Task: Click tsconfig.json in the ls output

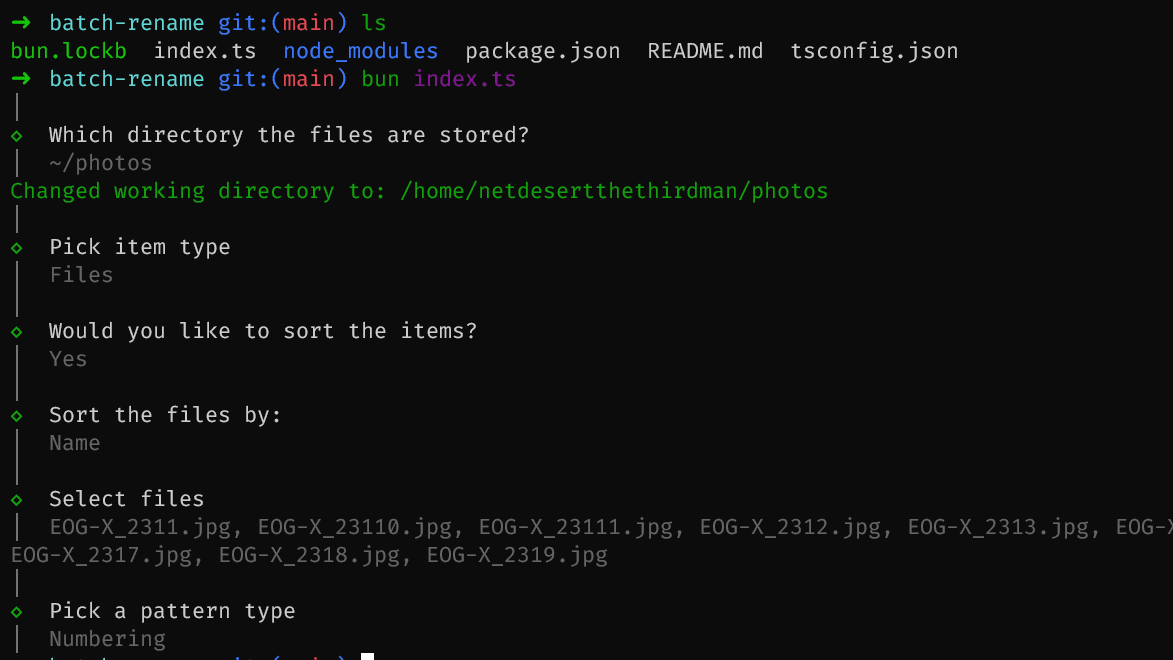Action: (x=874, y=51)
